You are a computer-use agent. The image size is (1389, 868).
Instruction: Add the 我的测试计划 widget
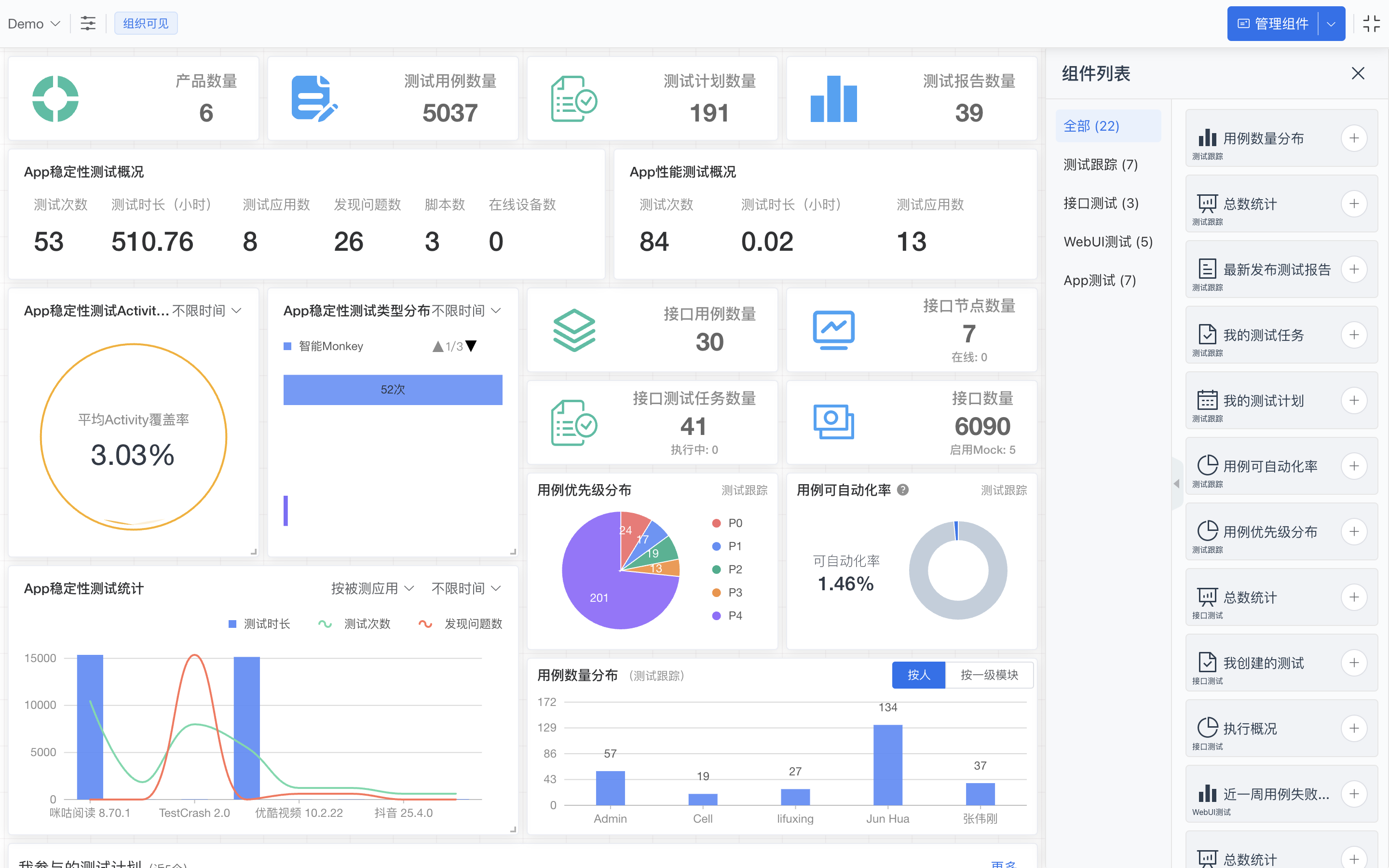tap(1354, 400)
